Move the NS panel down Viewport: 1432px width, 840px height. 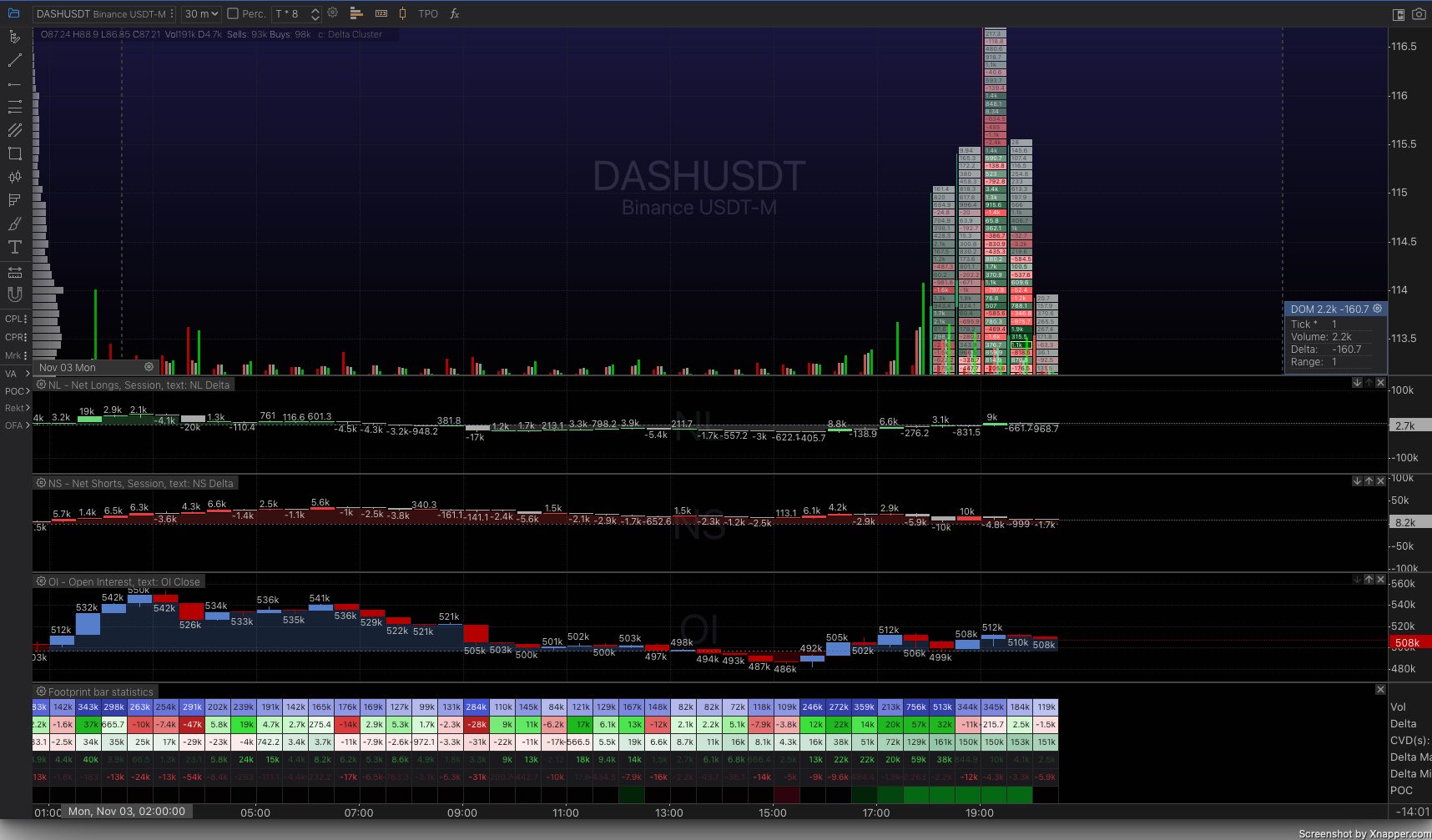tap(1357, 481)
